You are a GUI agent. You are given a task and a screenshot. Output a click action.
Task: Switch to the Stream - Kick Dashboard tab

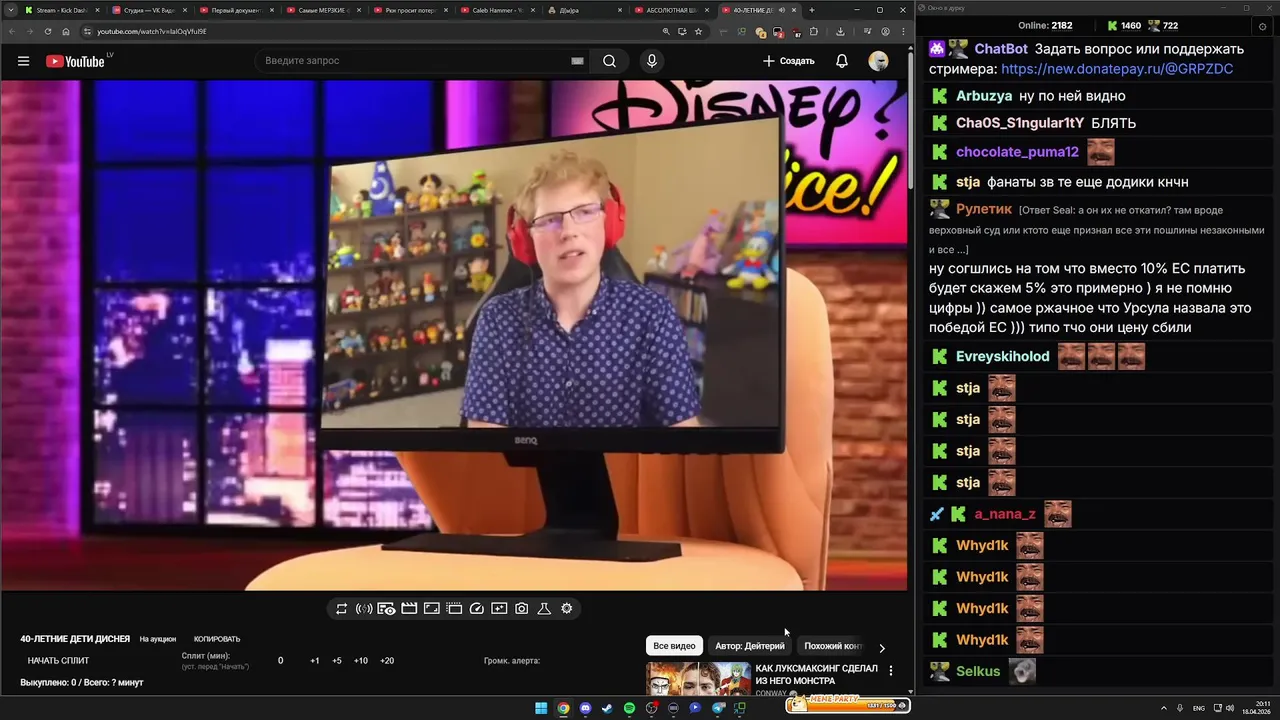click(62, 10)
